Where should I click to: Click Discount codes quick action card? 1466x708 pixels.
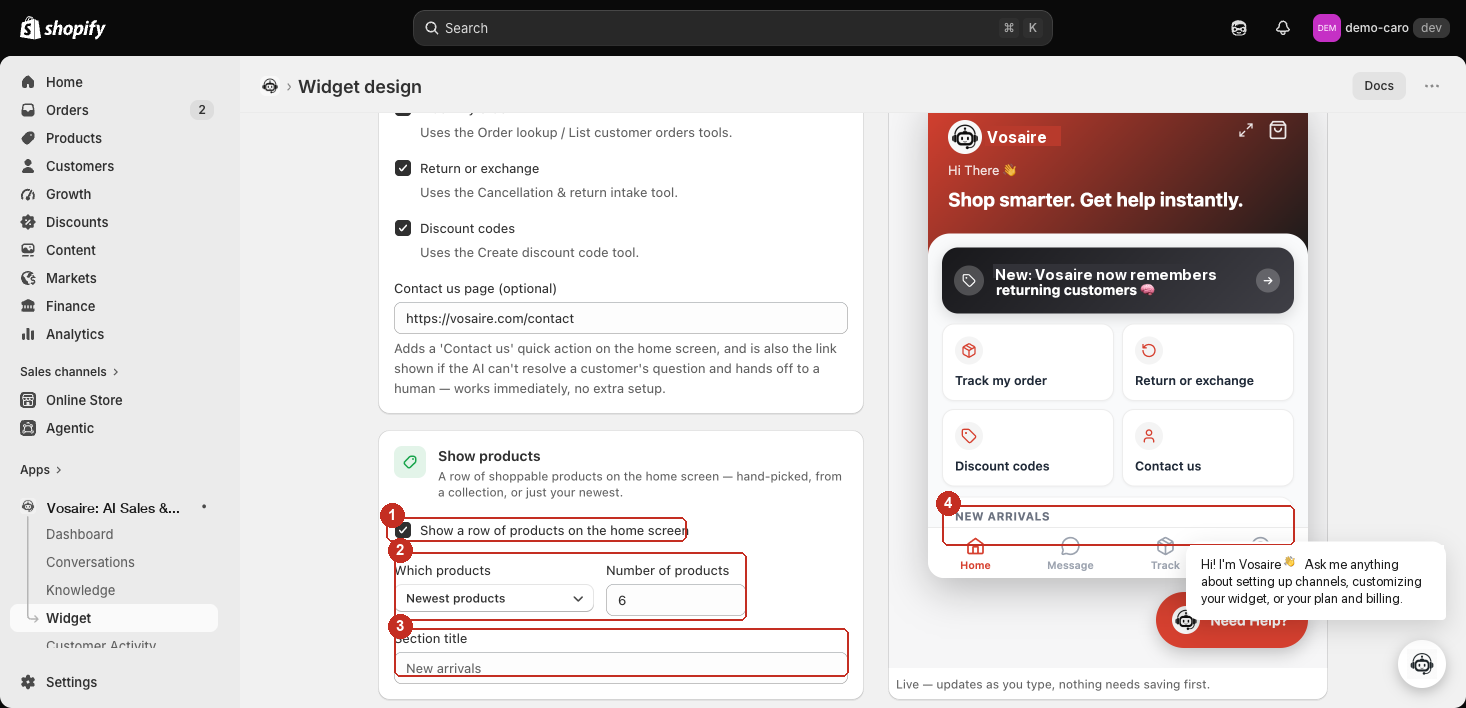click(x=1028, y=448)
